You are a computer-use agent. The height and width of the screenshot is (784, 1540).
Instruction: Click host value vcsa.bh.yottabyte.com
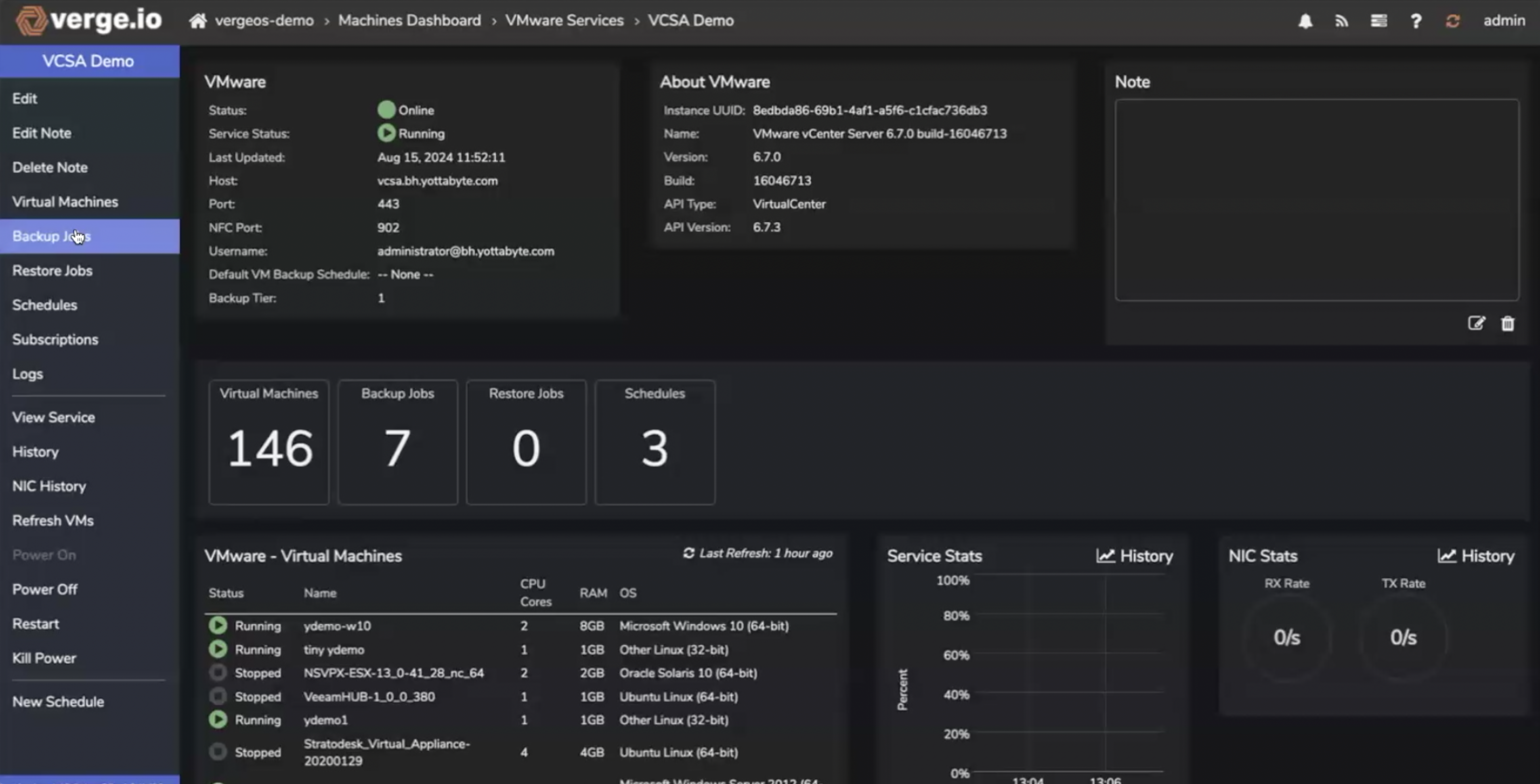[437, 180]
